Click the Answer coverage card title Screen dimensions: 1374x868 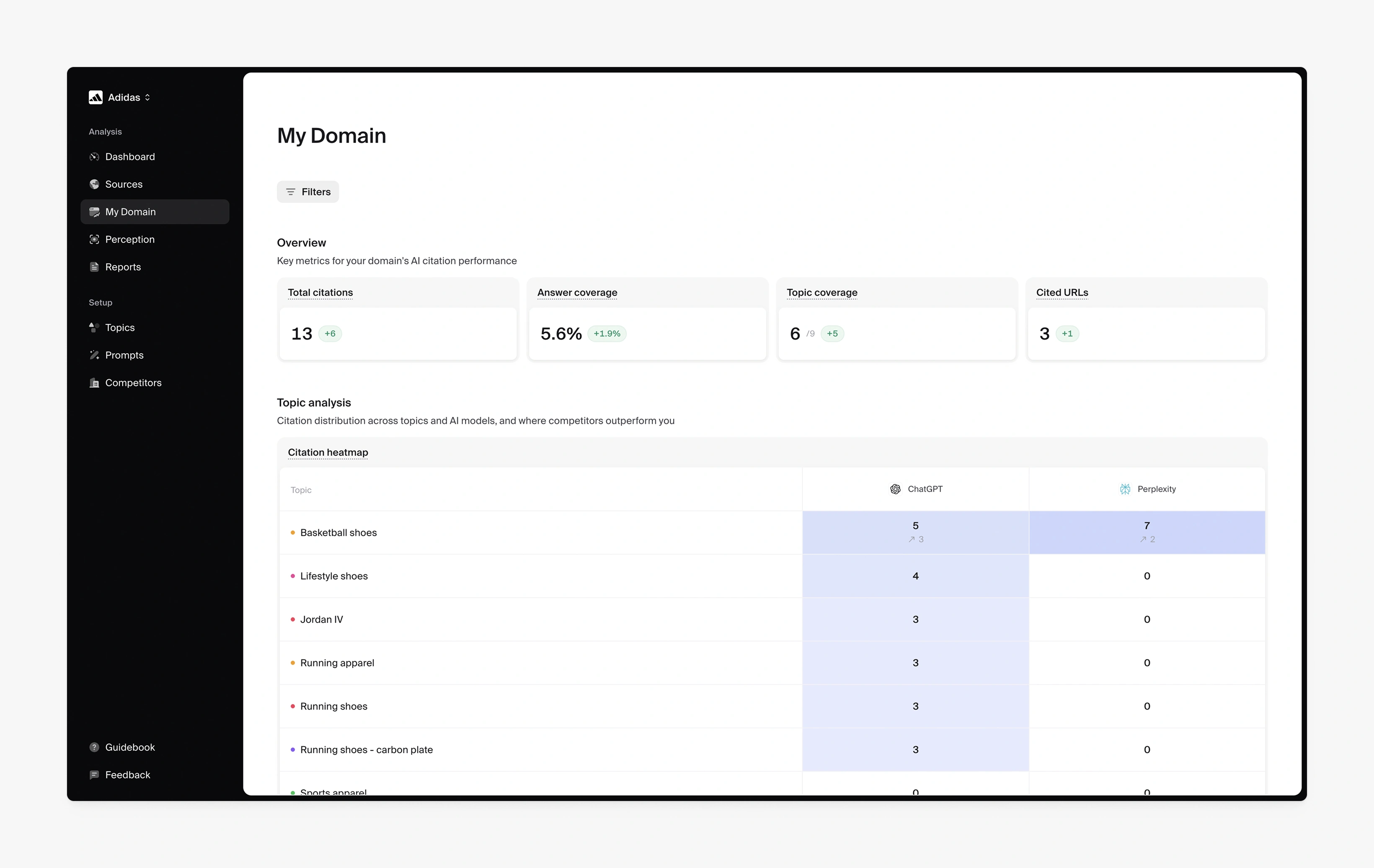click(577, 293)
